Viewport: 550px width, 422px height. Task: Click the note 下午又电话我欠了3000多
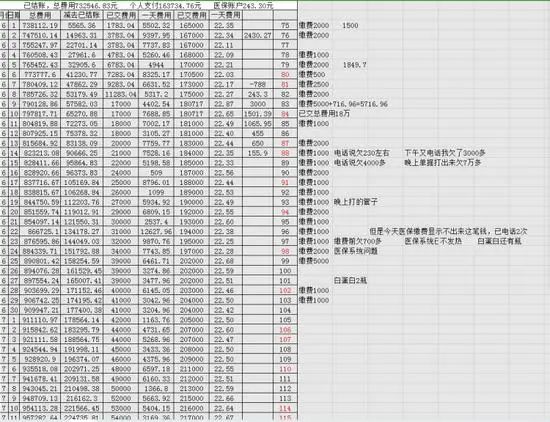point(445,153)
